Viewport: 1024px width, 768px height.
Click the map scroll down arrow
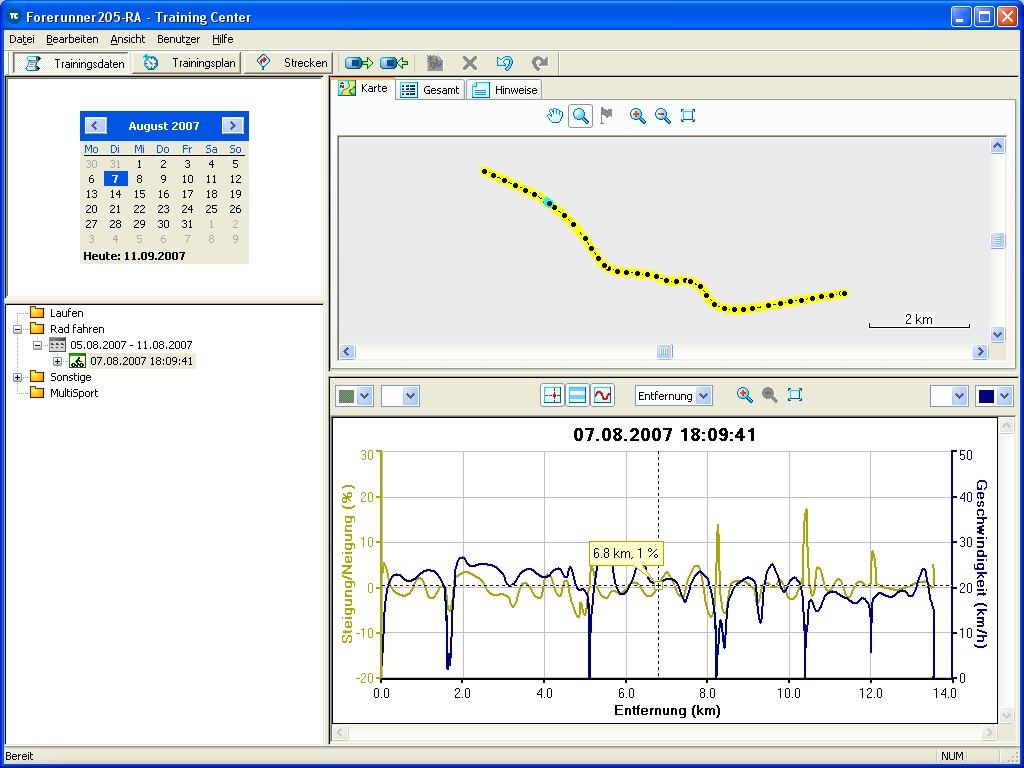[997, 335]
